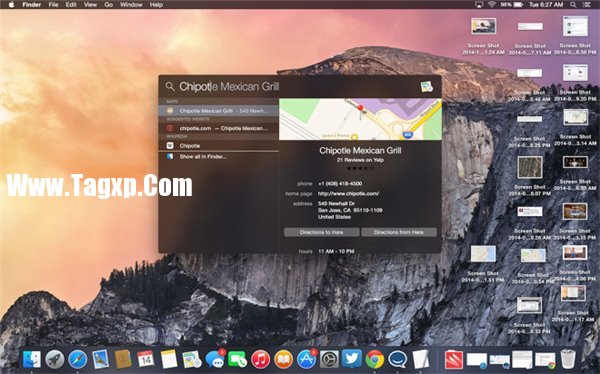Open Safari compass icon in dock

(x=78, y=359)
